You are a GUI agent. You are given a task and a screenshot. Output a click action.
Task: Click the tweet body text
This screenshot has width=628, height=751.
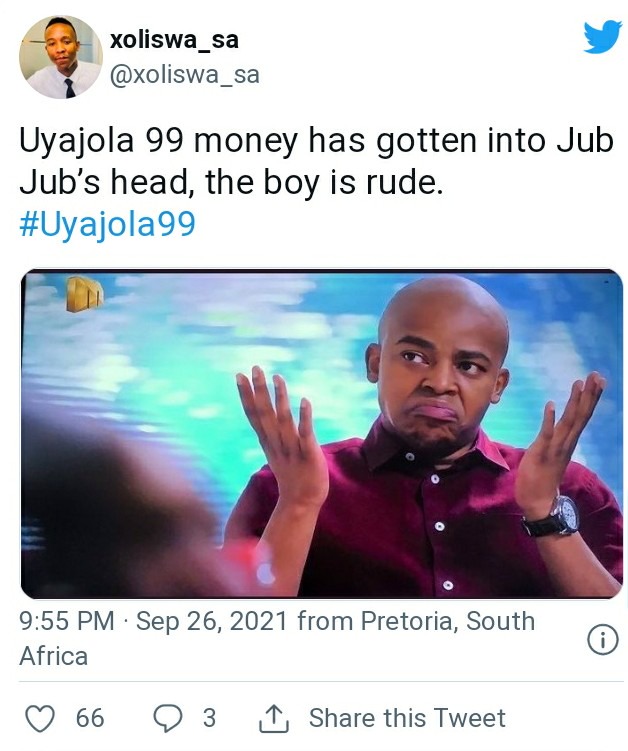pyautogui.click(x=316, y=161)
